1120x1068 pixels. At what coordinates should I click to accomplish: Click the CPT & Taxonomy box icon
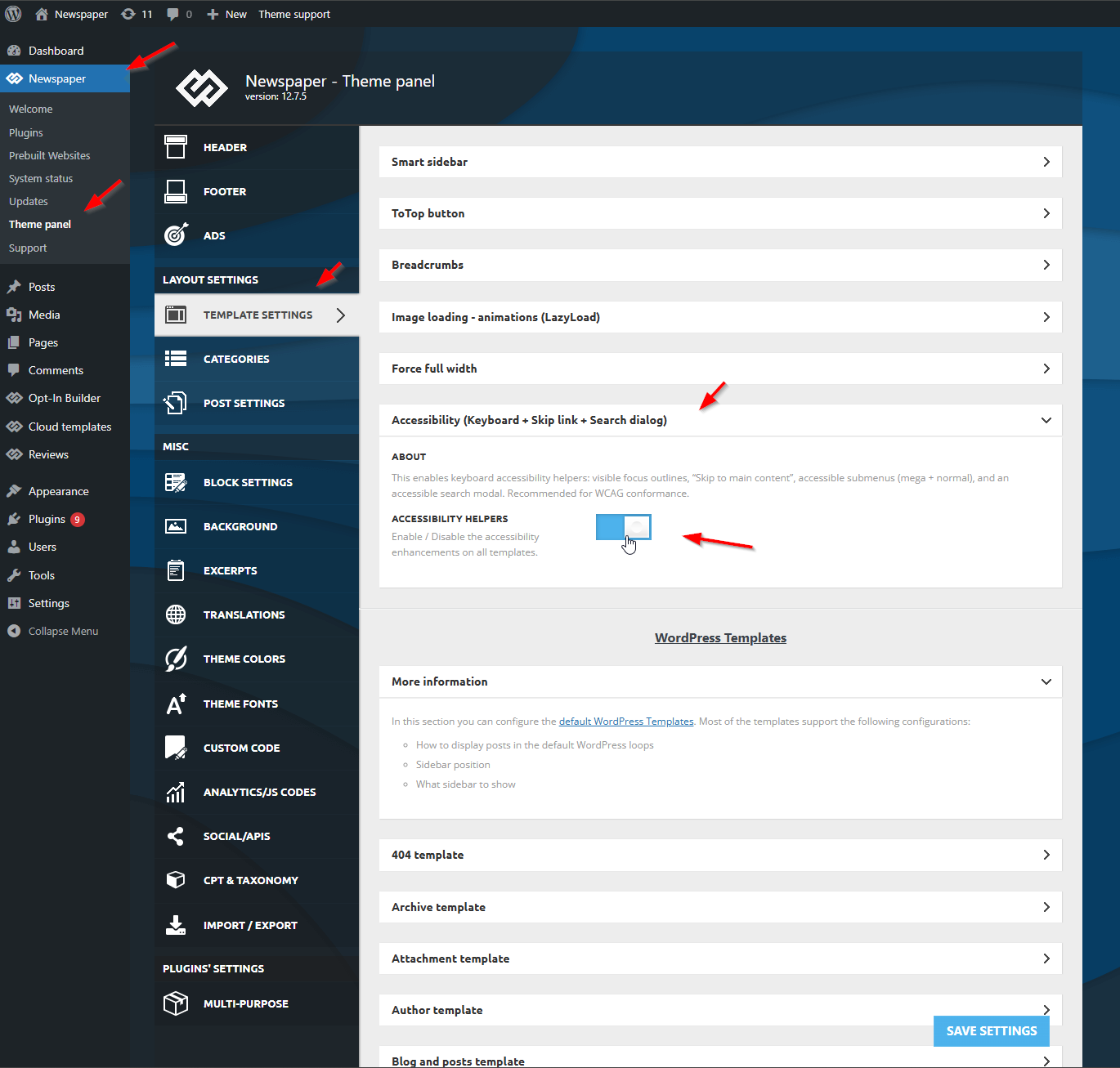click(176, 880)
